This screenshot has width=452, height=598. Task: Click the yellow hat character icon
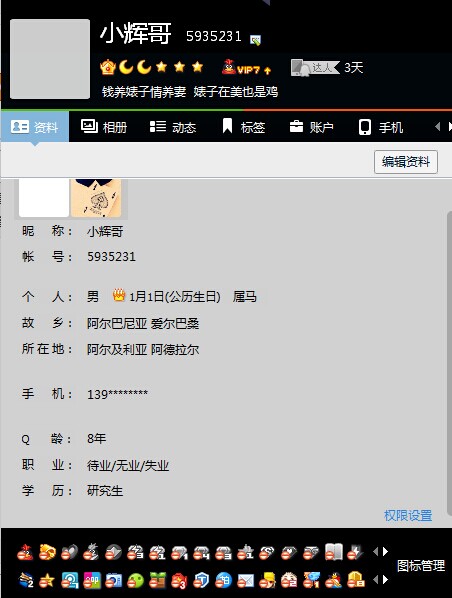pyautogui.click(x=267, y=580)
